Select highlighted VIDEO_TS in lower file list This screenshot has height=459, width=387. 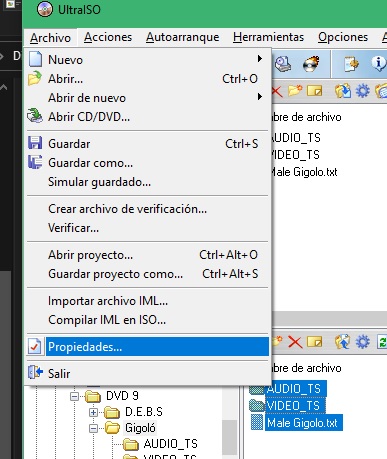pyautogui.click(x=295, y=406)
